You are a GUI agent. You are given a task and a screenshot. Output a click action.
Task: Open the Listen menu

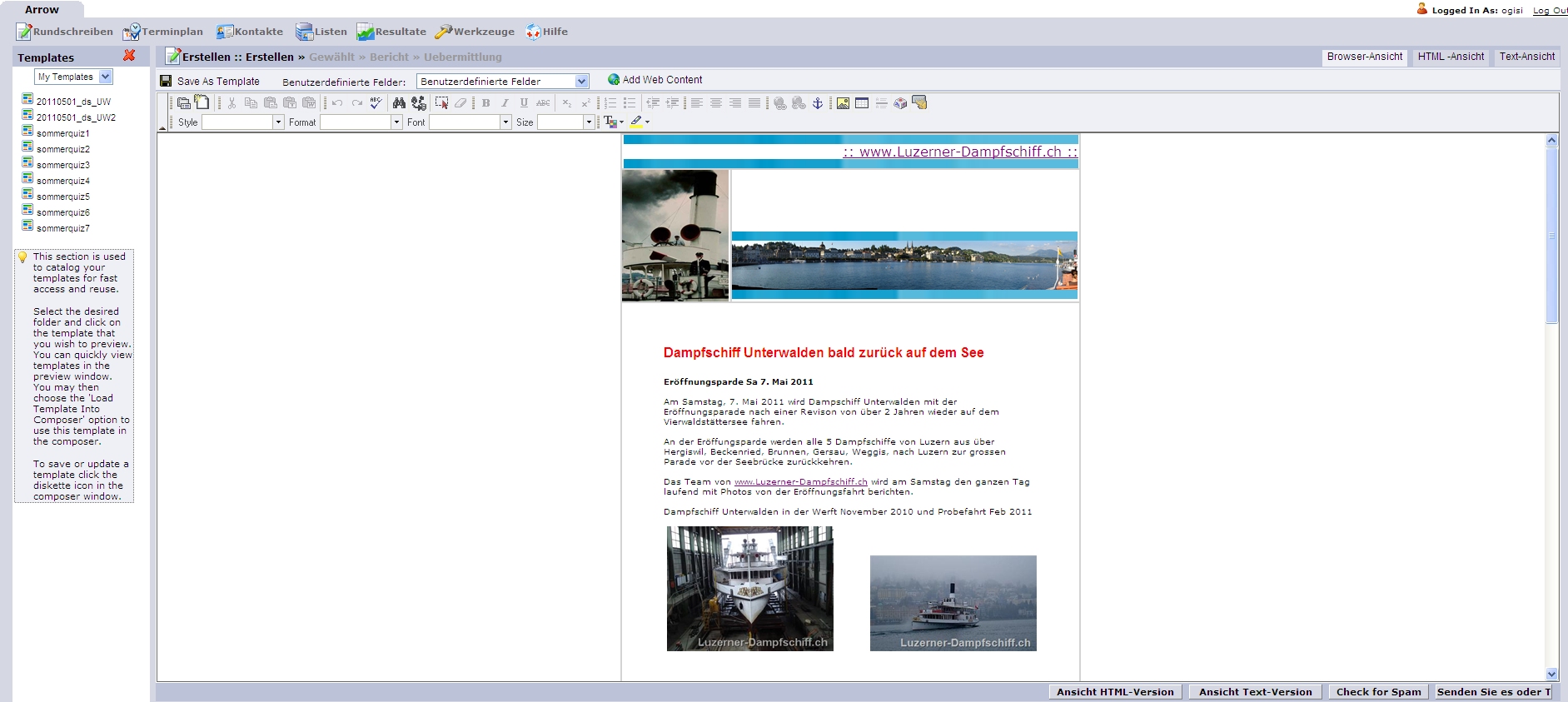pyautogui.click(x=321, y=32)
